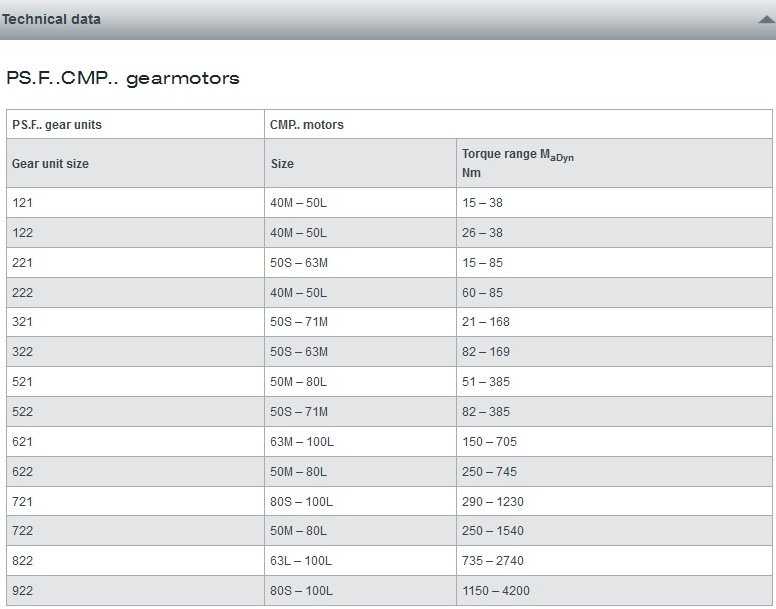Click the Technical data header title

coord(51,19)
